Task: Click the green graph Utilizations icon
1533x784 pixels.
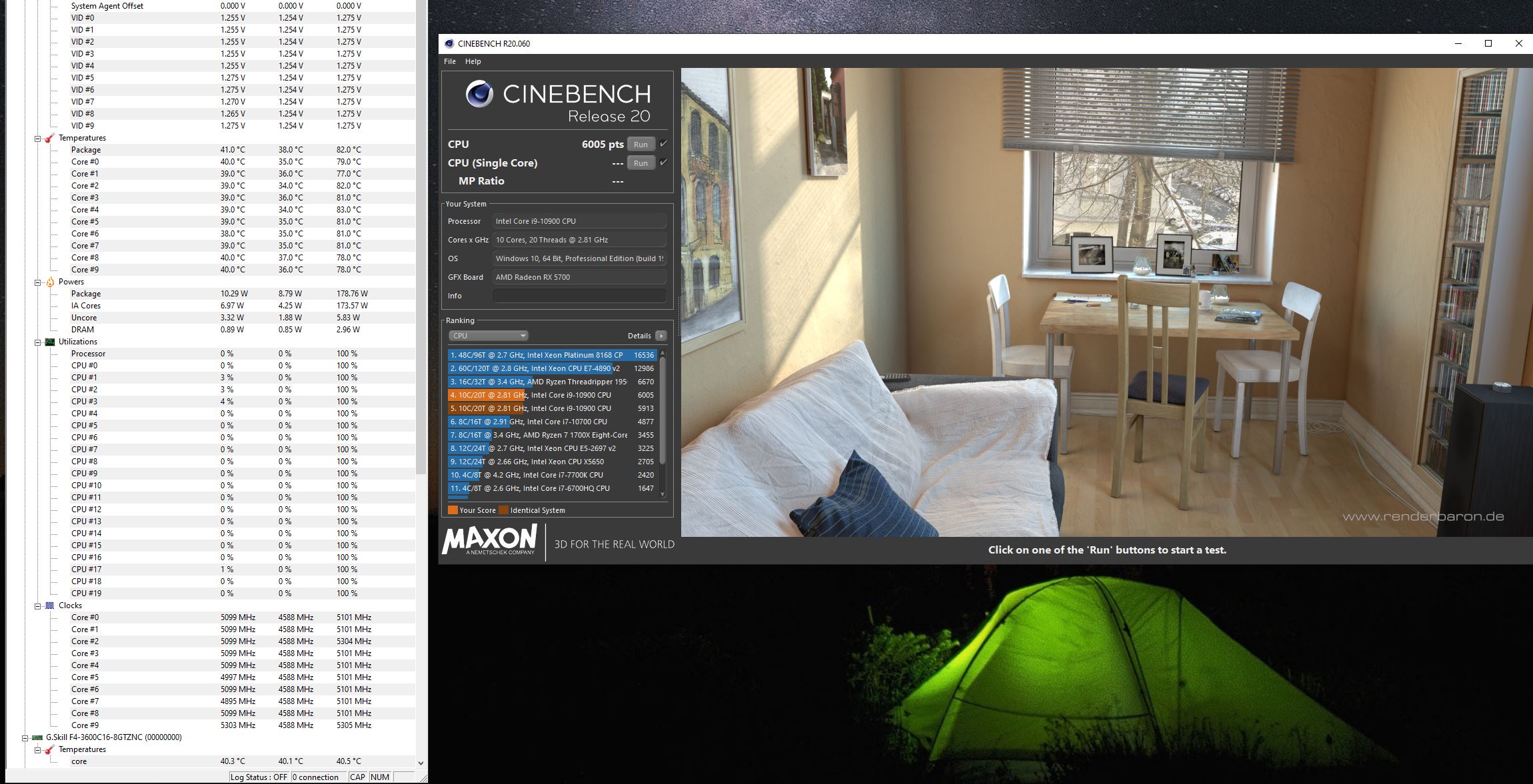Action: [x=49, y=342]
